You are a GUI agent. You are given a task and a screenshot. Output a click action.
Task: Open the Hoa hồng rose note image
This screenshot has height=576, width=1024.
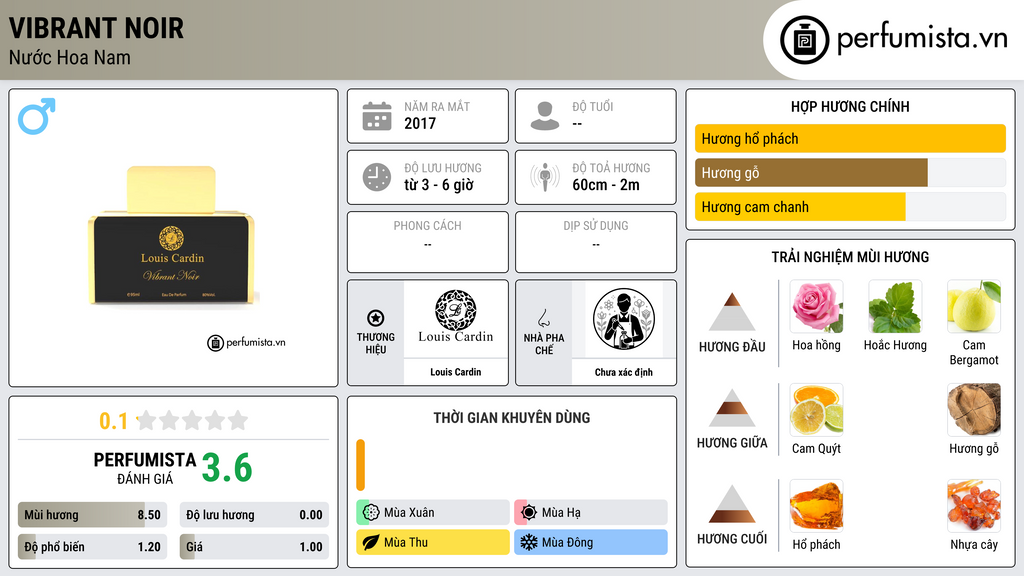(x=816, y=306)
